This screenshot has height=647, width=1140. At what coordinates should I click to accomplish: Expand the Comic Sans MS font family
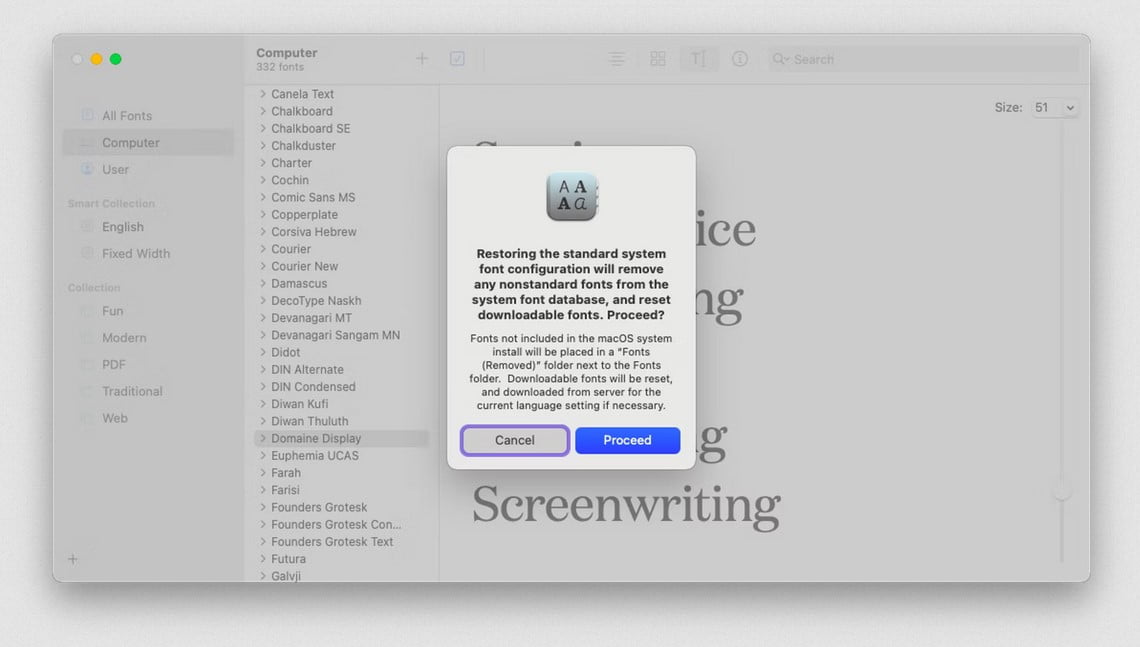pos(262,197)
